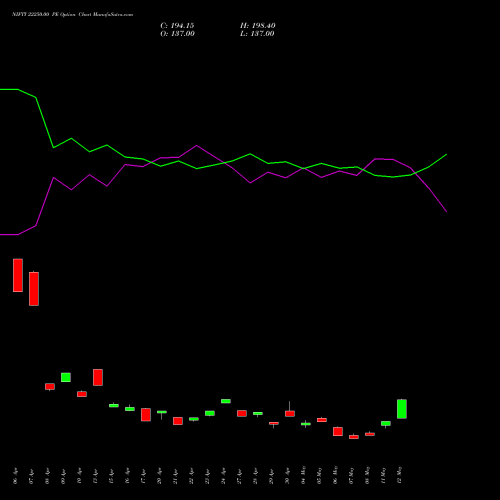Click the 11 May date label

tap(384, 476)
